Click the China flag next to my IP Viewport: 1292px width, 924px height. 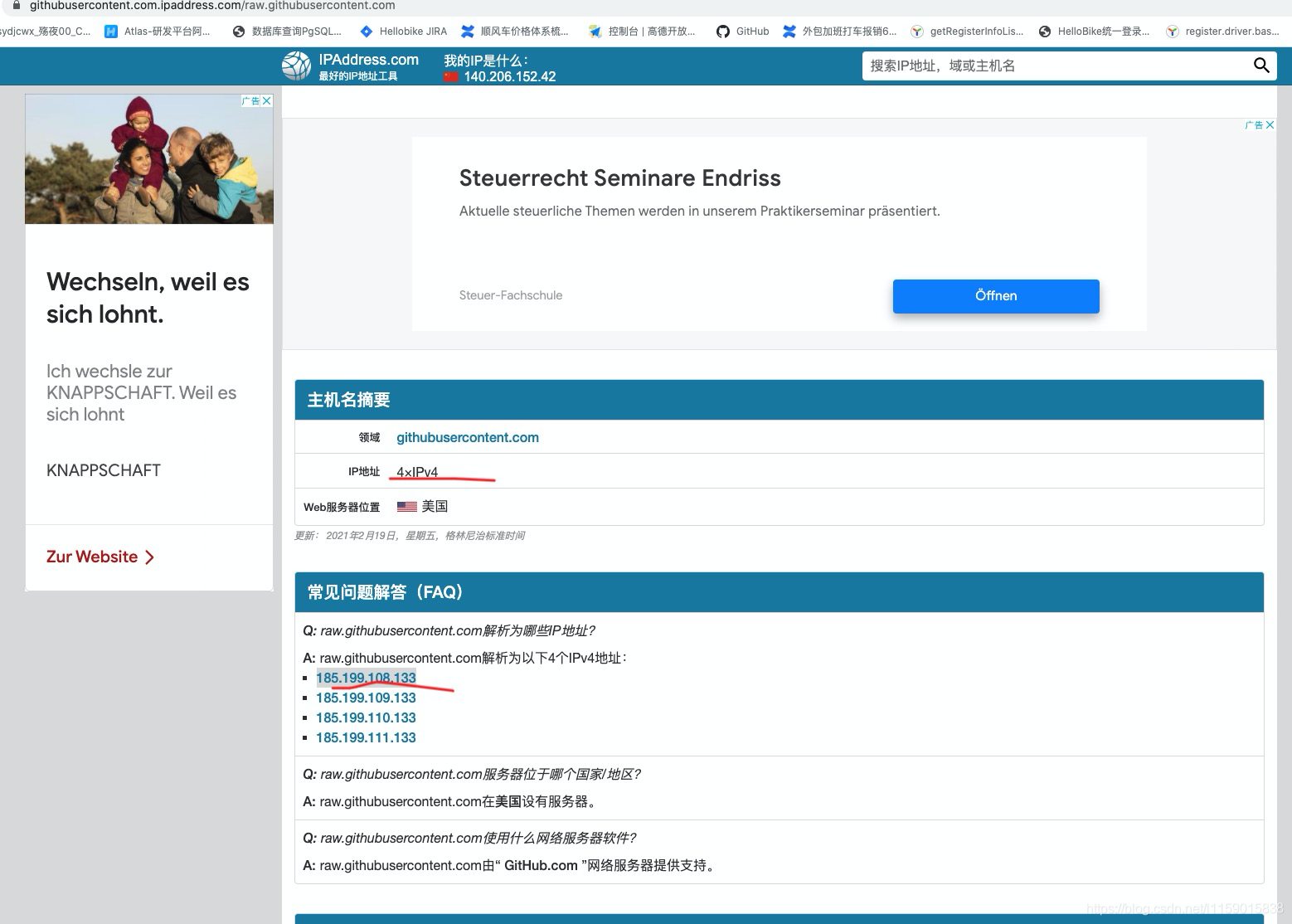451,77
